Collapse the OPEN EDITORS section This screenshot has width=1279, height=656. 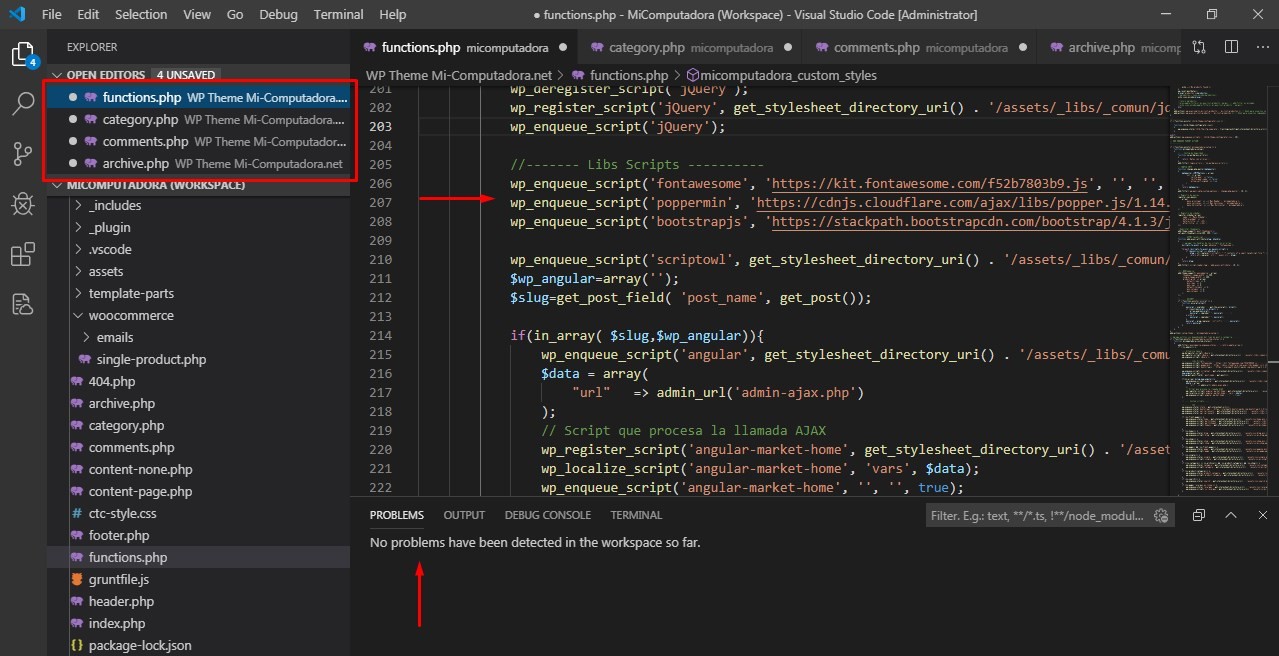[58, 75]
